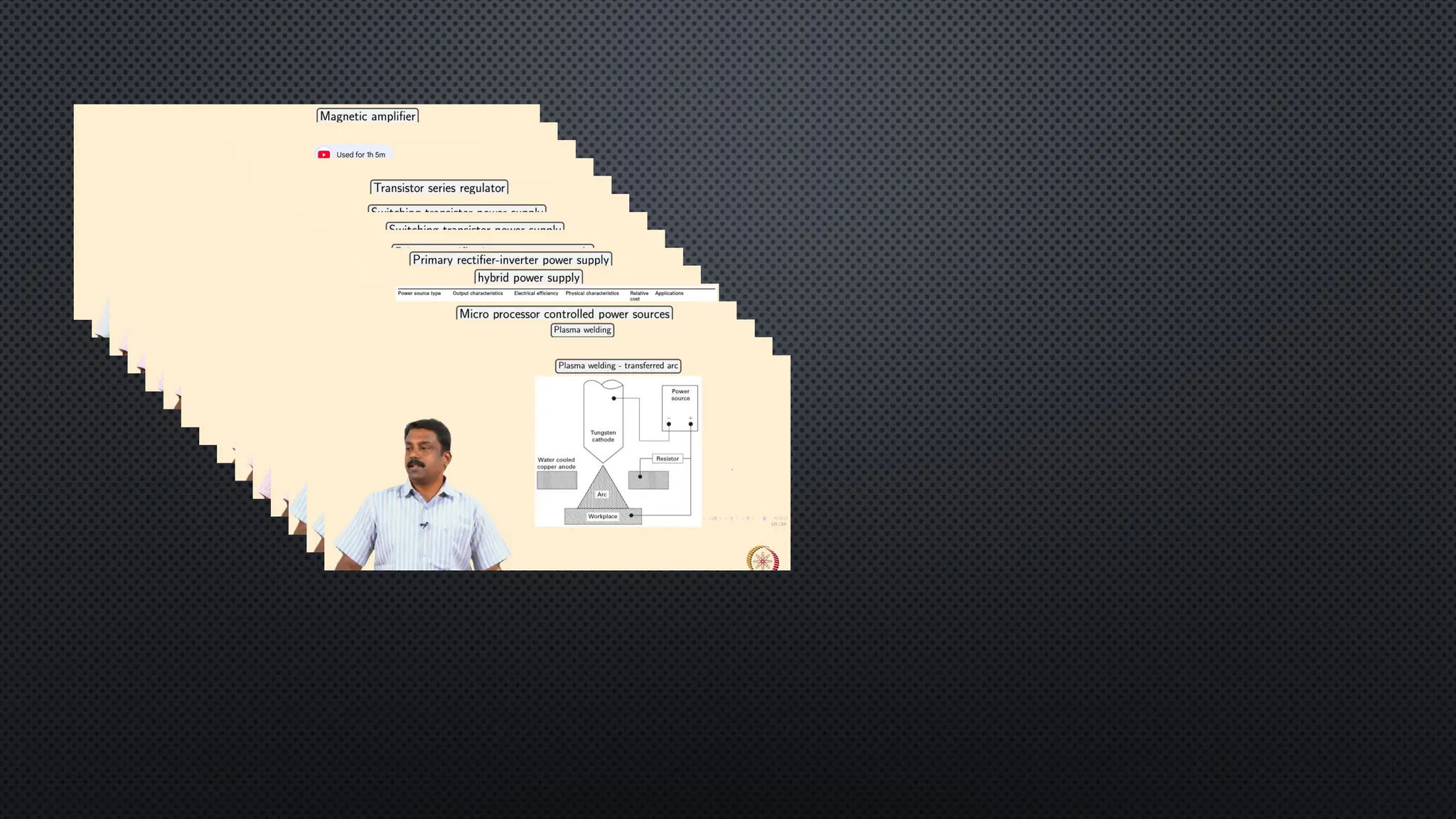Viewport: 1456px width, 819px height.
Task: Click the YouTube icon in usage badge
Action: pyautogui.click(x=324, y=154)
